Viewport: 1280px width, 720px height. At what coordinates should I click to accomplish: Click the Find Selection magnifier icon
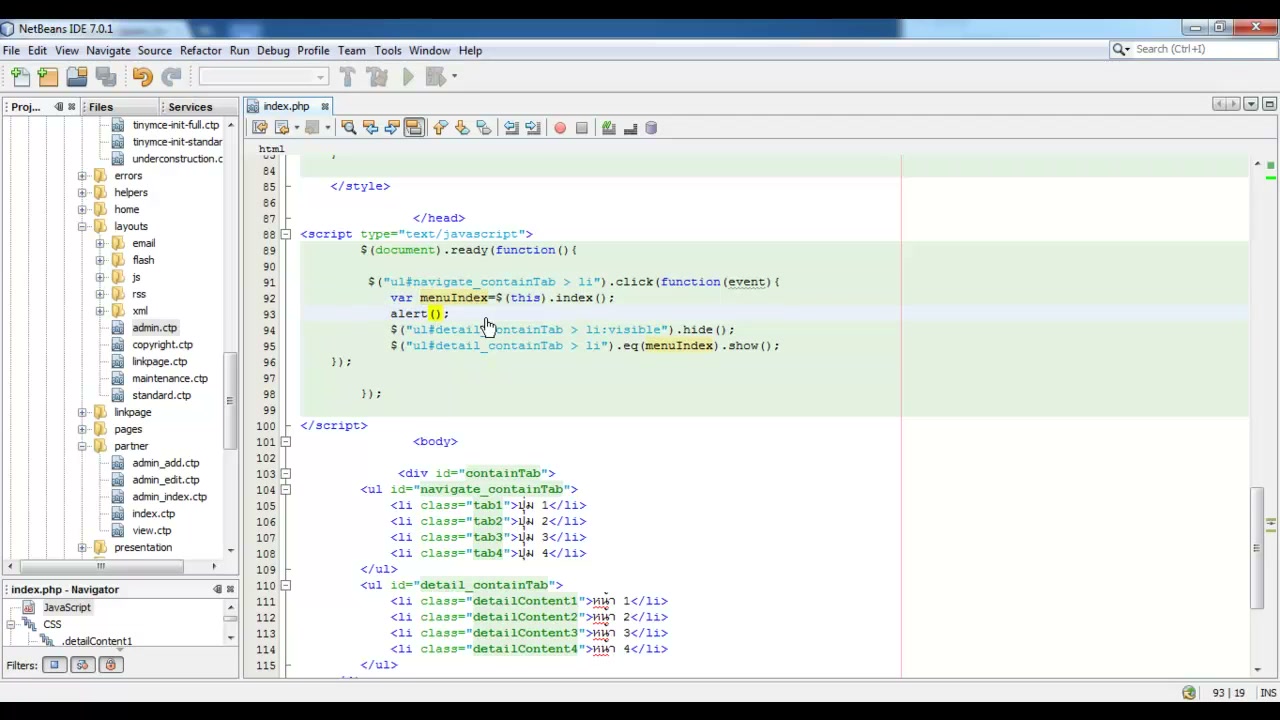348,128
